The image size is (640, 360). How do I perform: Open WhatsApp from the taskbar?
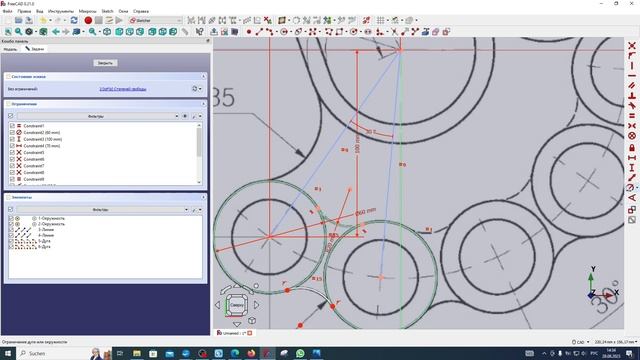click(300, 353)
